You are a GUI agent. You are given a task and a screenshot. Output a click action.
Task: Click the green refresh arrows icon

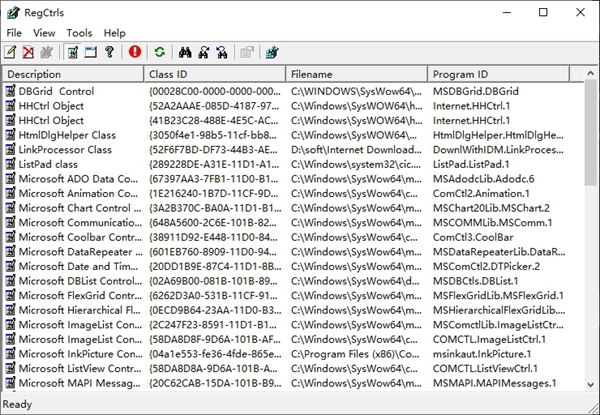pos(160,52)
